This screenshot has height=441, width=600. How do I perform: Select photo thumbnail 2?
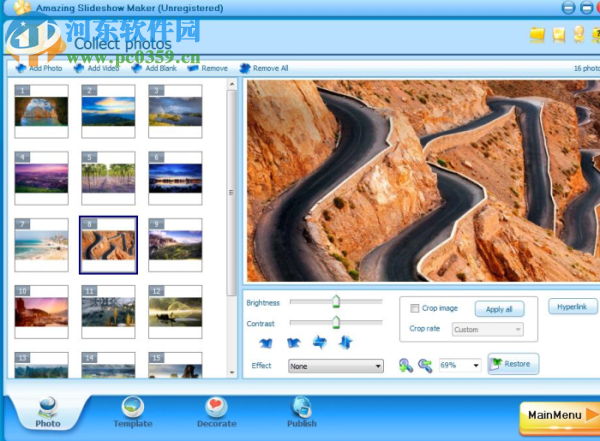point(108,111)
